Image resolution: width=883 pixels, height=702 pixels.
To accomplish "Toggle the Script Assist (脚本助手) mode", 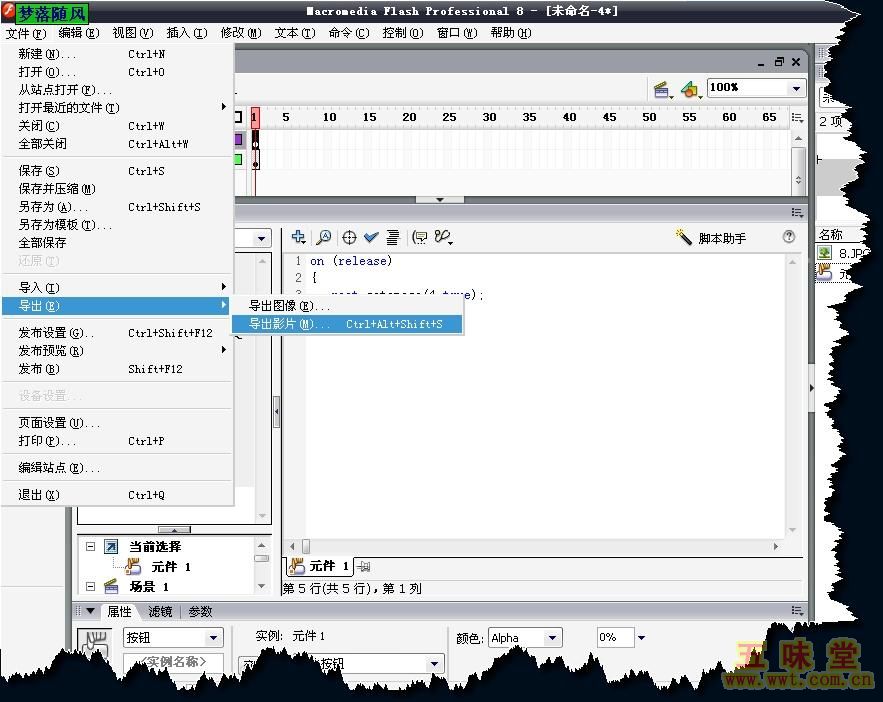I will (711, 238).
